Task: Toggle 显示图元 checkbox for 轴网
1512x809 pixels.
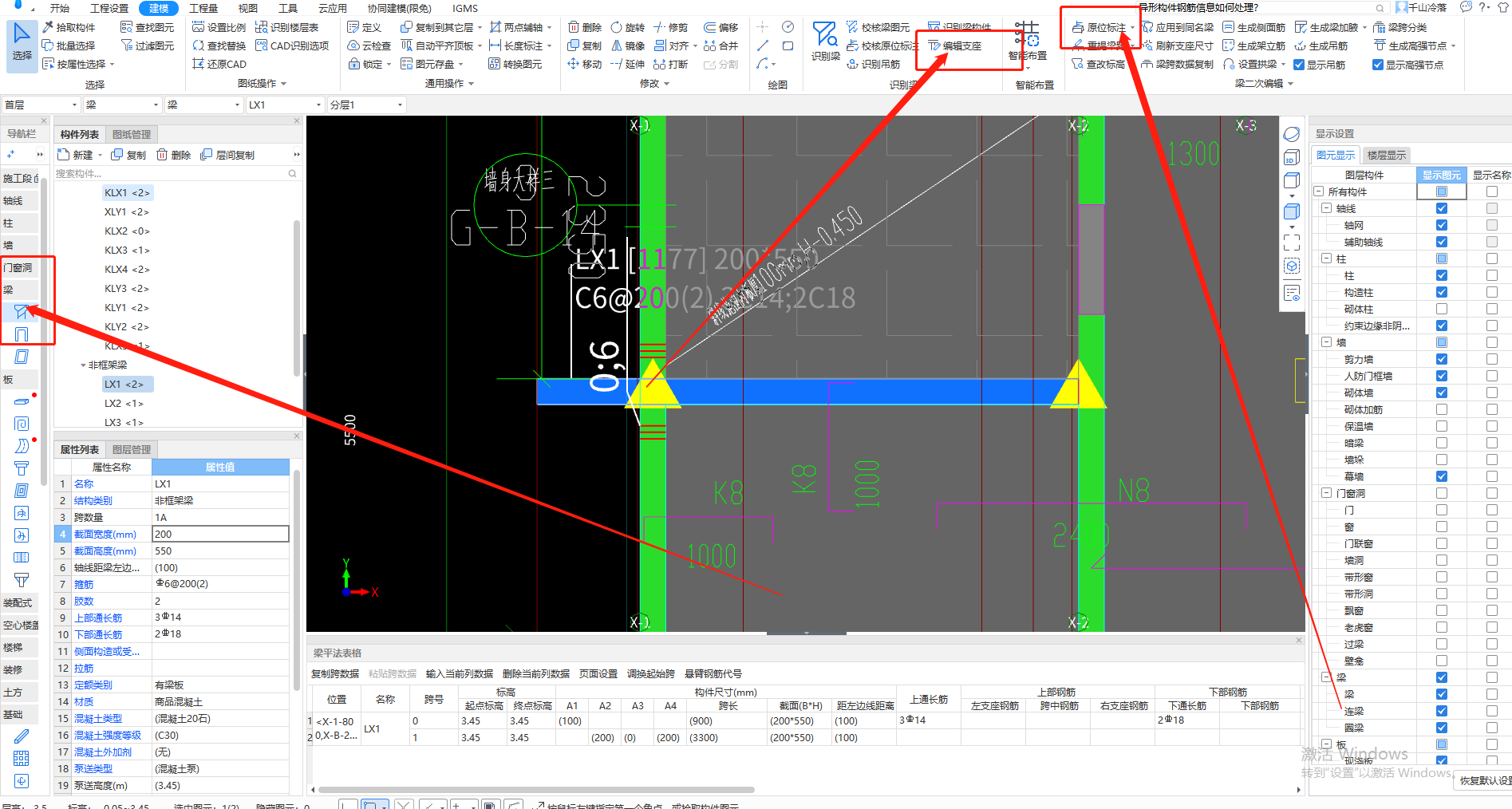Action: (x=1442, y=225)
